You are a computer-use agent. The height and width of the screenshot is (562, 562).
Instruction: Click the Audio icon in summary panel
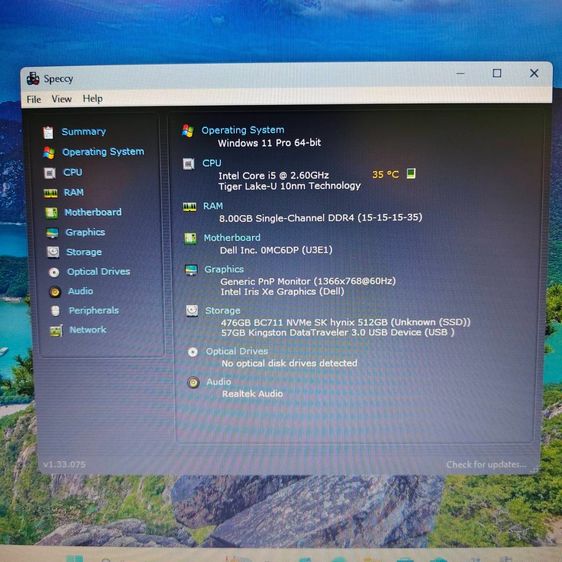tap(194, 382)
